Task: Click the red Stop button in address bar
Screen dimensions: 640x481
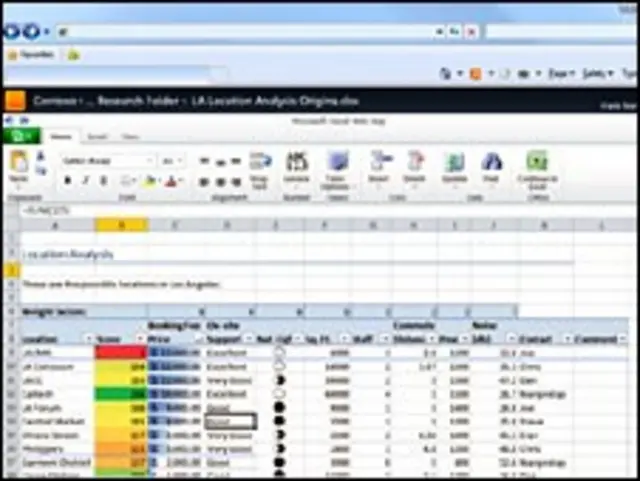Action: (x=472, y=31)
